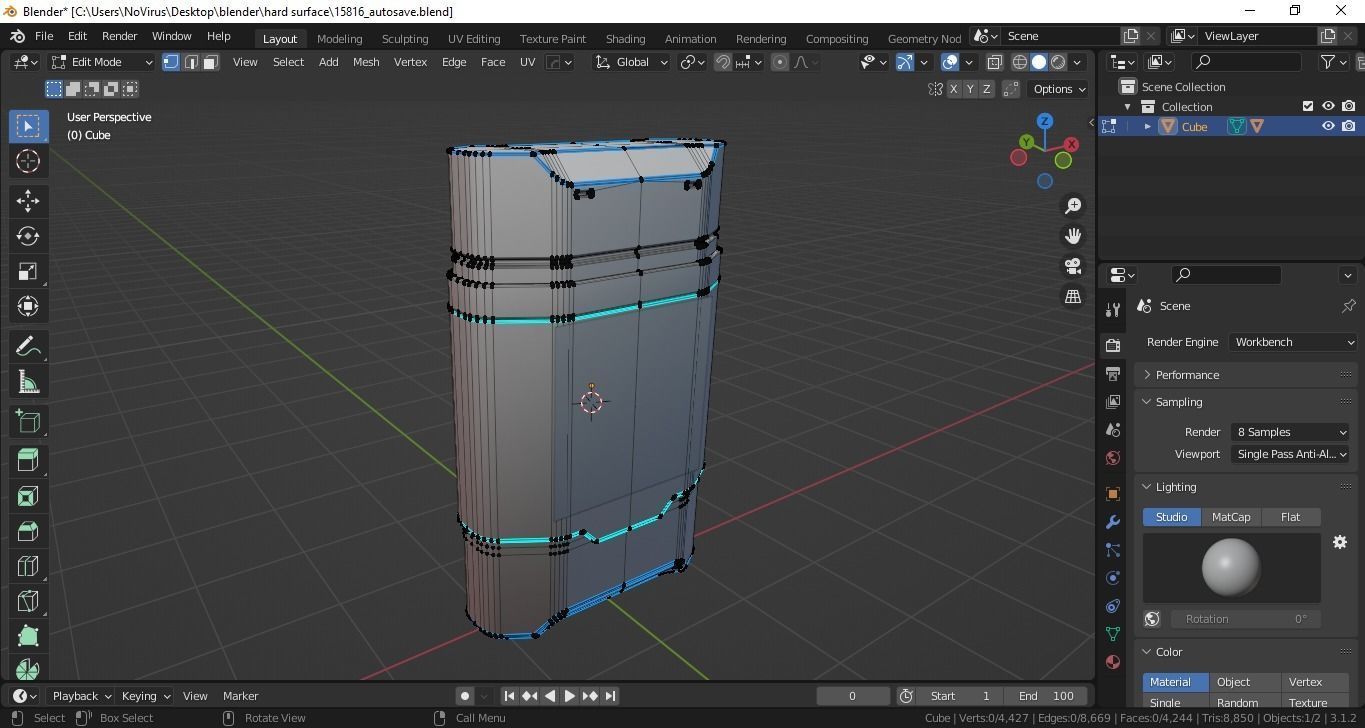1365x728 pixels.
Task: Switch to the Sculpting workspace tab
Action: (x=405, y=38)
